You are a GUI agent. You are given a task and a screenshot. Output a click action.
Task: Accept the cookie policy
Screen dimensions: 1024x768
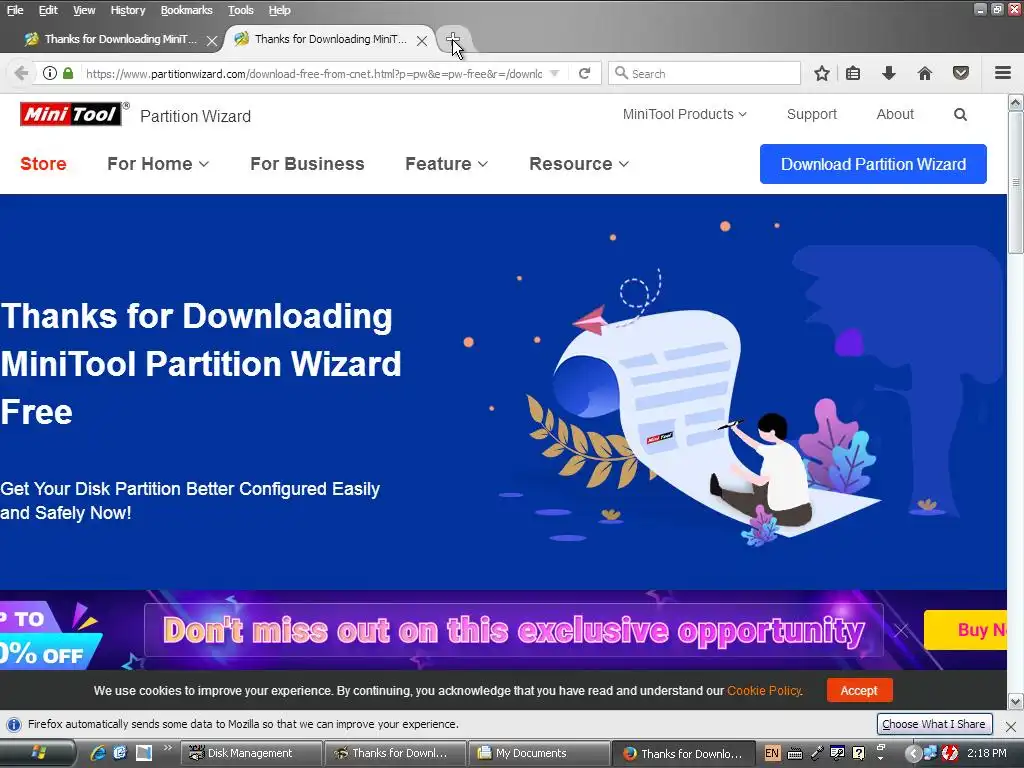click(x=859, y=690)
